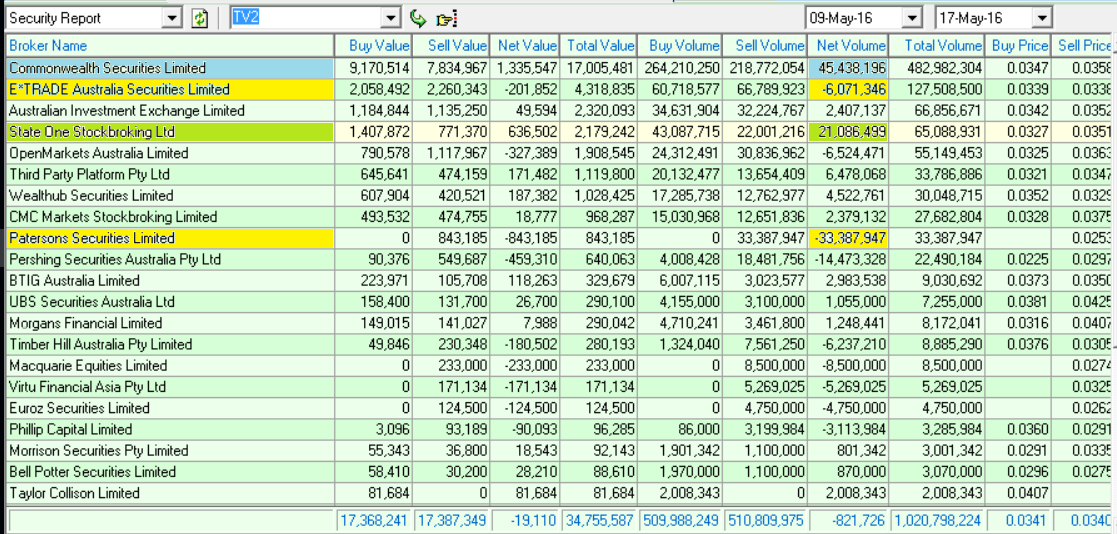Sort by Net Value column header
The height and width of the screenshot is (534, 1117).
click(525, 46)
